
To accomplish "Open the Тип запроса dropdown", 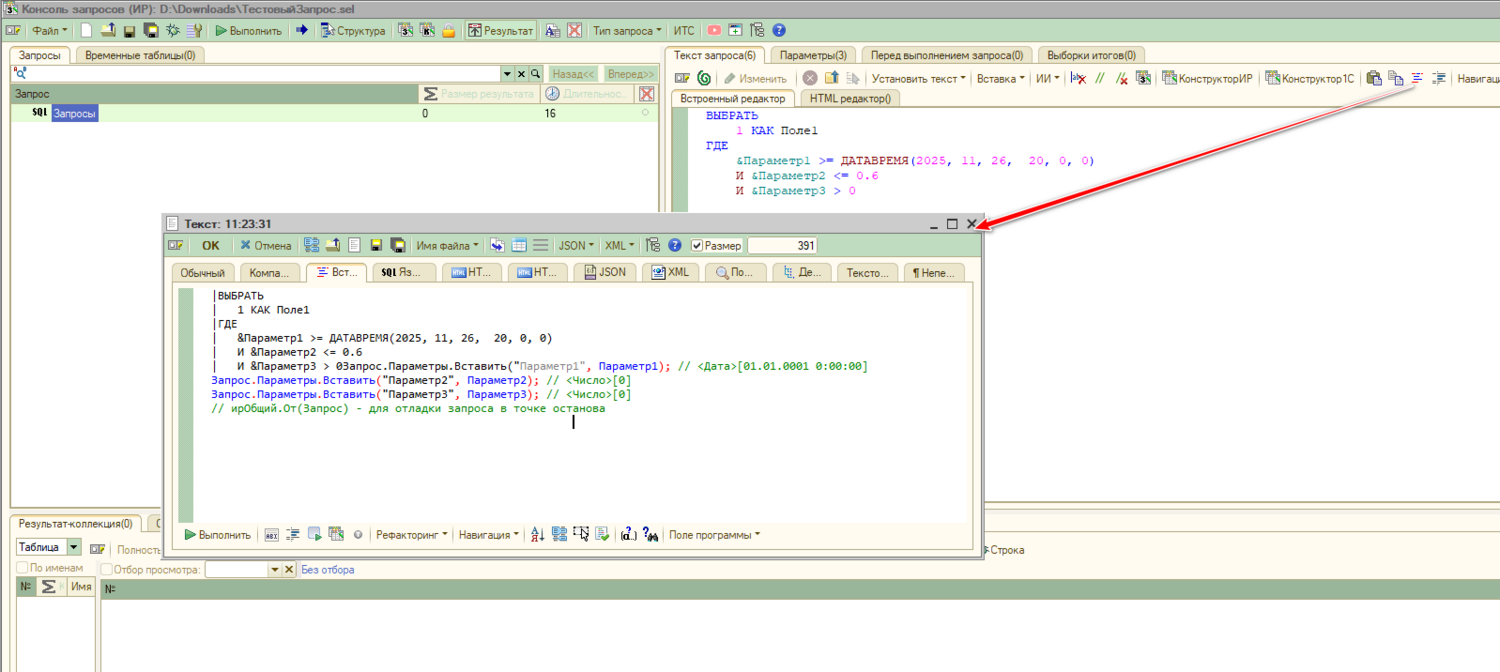I will pyautogui.click(x=627, y=31).
